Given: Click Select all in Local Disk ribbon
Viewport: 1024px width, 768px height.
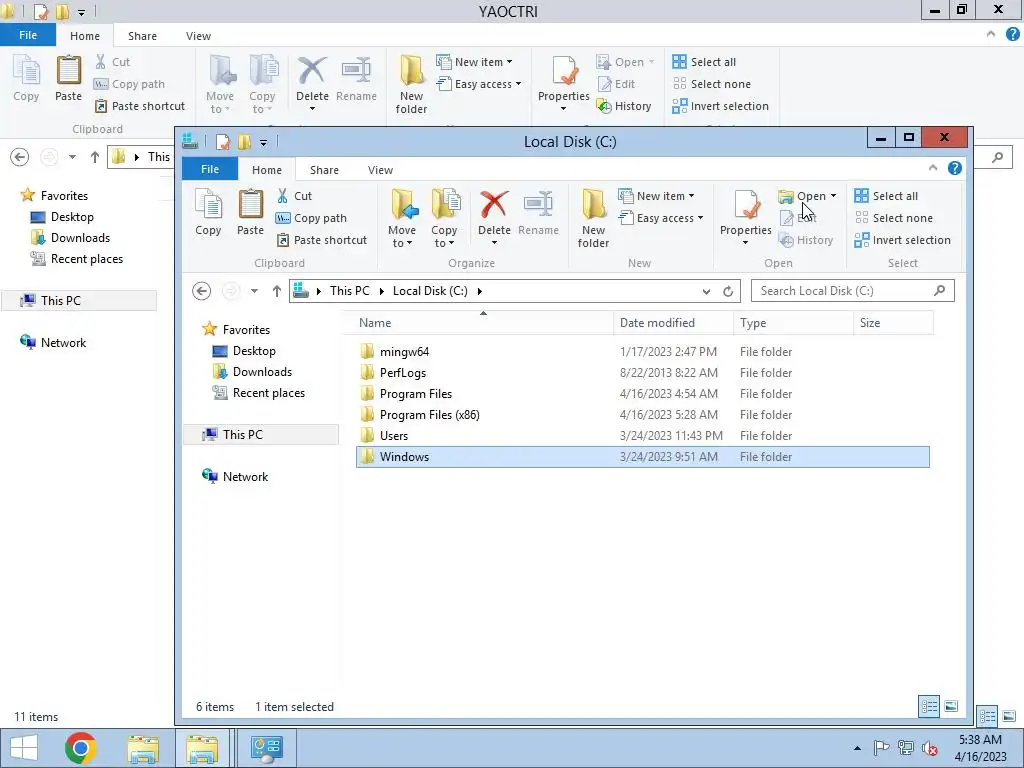Looking at the screenshot, I should (886, 196).
